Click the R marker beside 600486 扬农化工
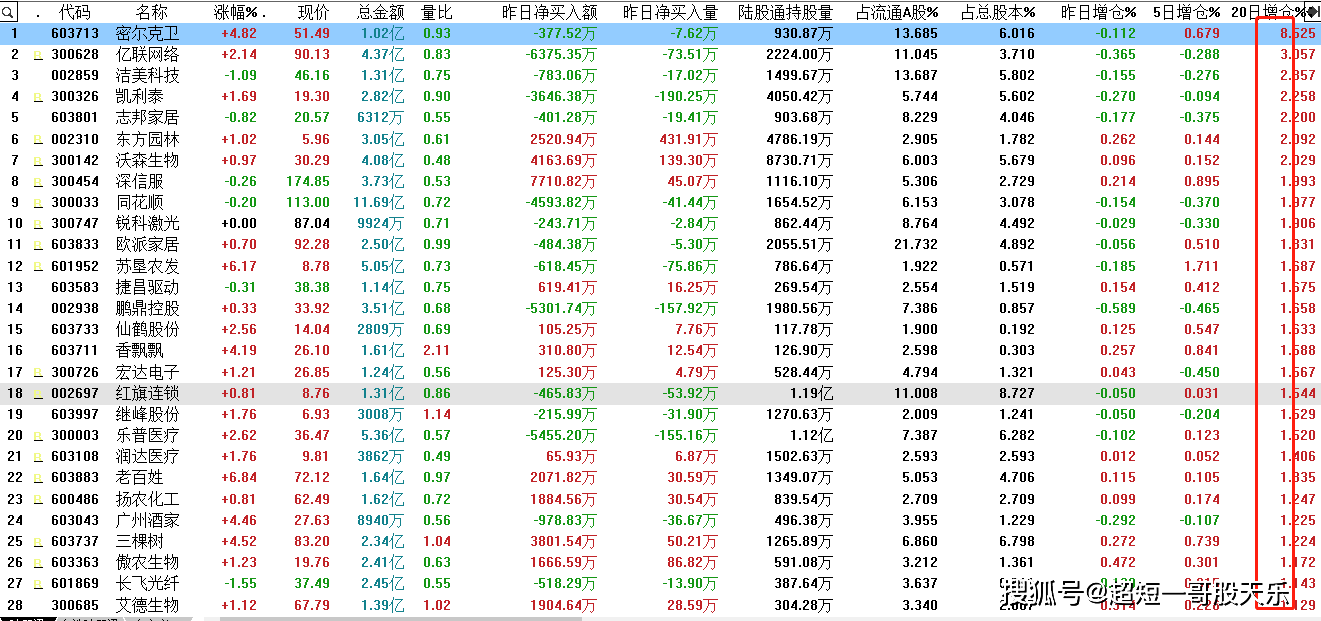 point(37,499)
